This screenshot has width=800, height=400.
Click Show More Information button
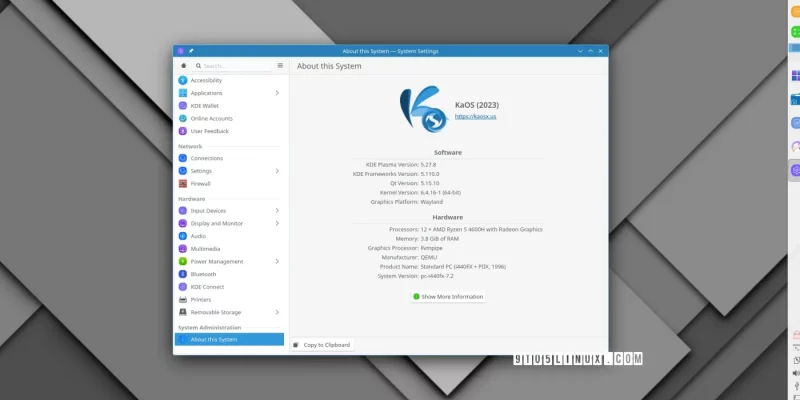[x=448, y=296]
